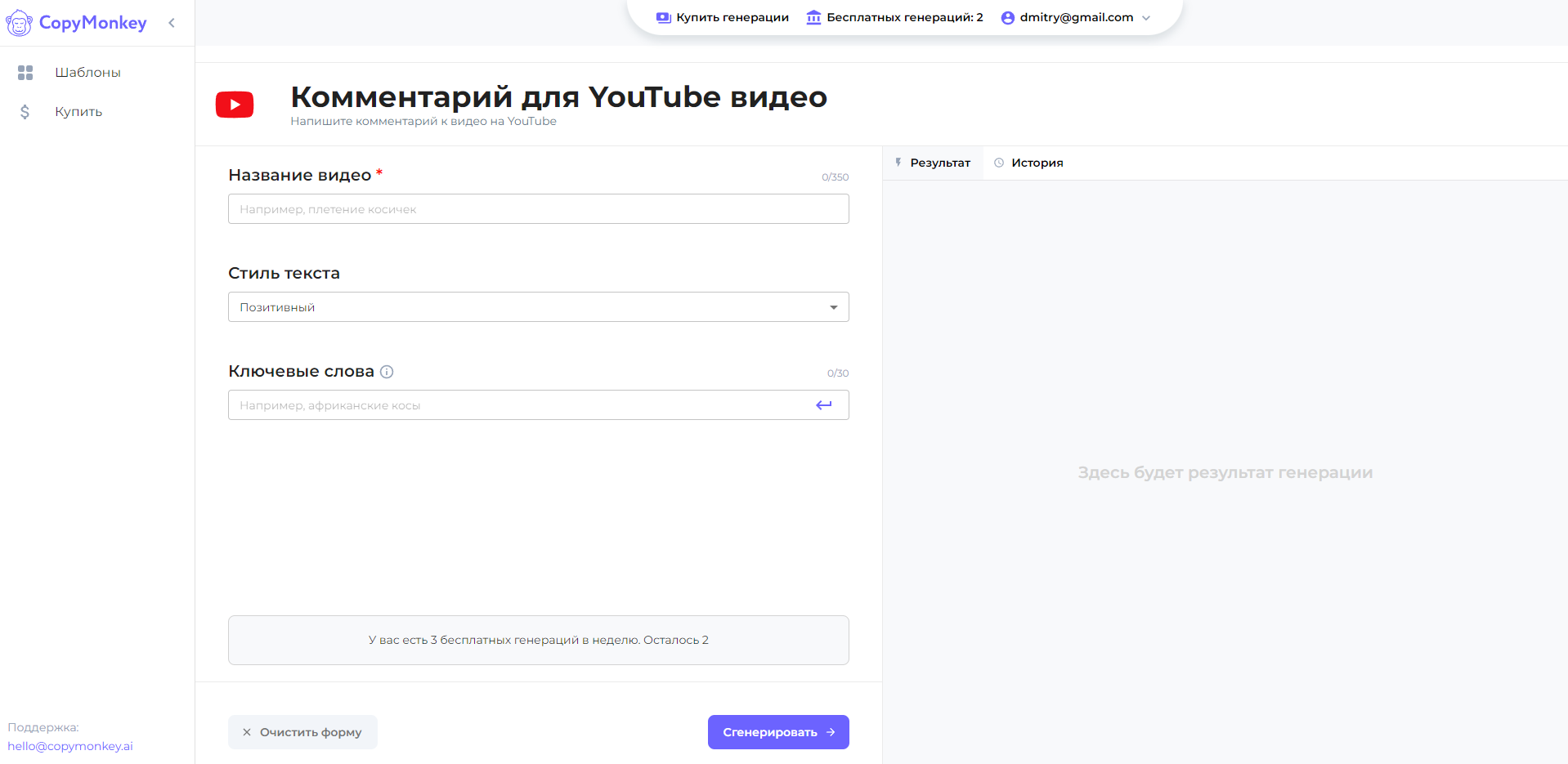Focus the Название видео input field
The image size is (1568, 764).
click(538, 209)
